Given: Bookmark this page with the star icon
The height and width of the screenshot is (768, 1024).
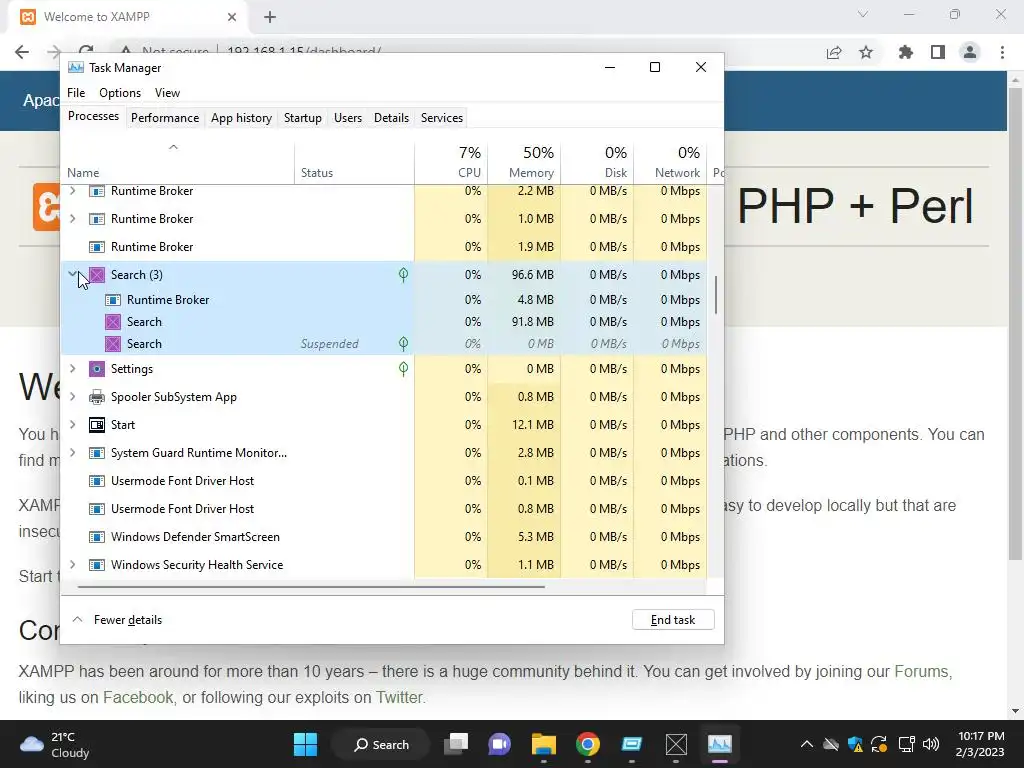Looking at the screenshot, I should click(866, 52).
